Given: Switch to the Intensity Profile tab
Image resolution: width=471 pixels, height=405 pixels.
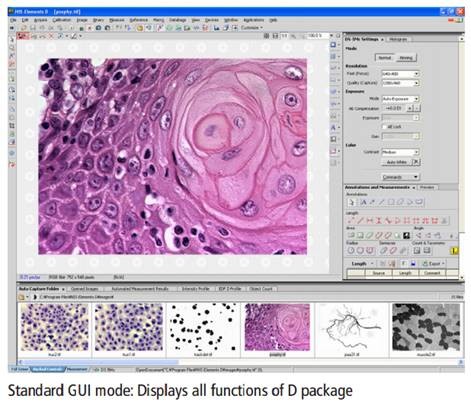Looking at the screenshot, I should pyautogui.click(x=195, y=289).
